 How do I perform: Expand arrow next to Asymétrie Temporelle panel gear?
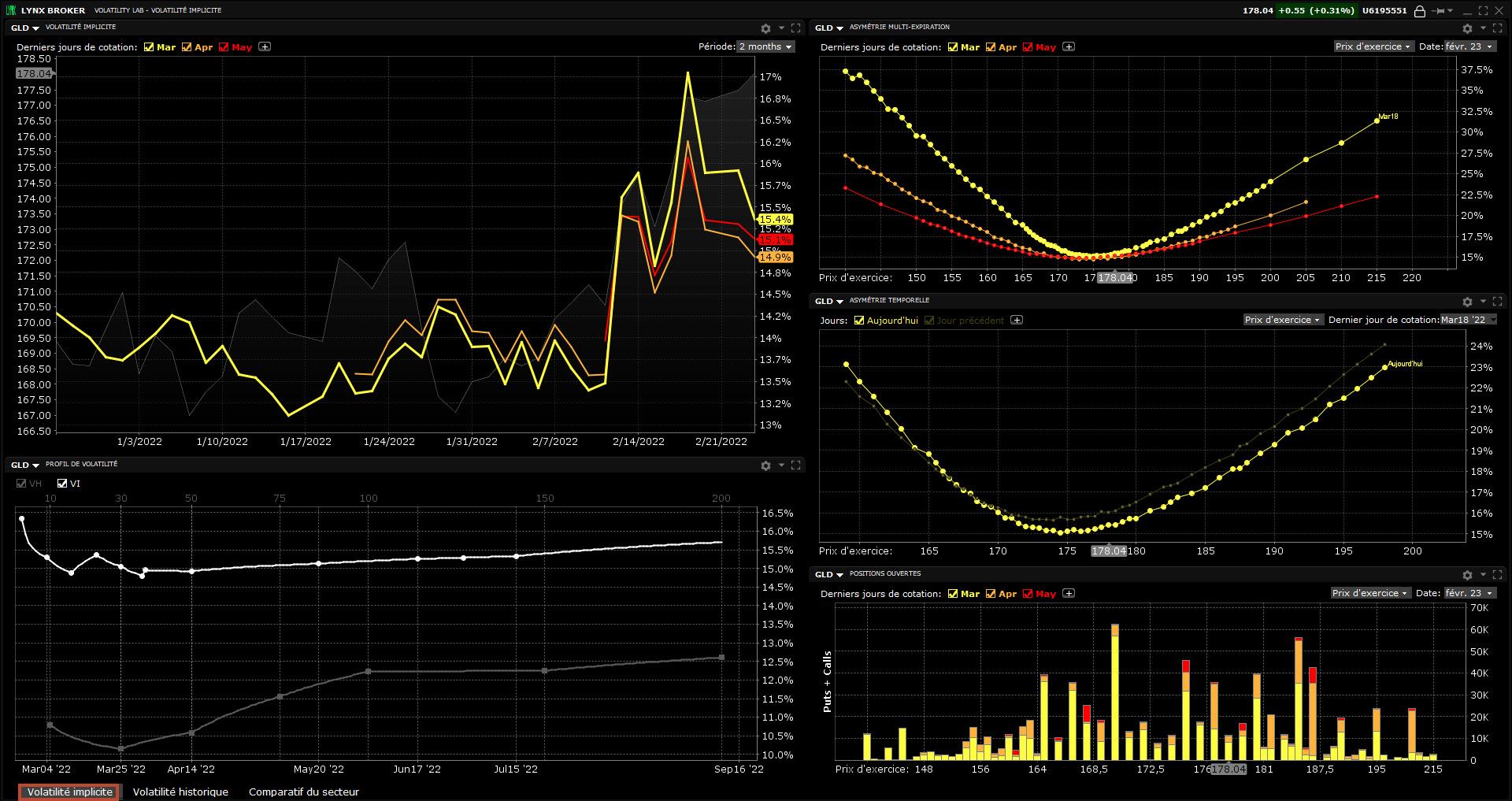point(1483,301)
